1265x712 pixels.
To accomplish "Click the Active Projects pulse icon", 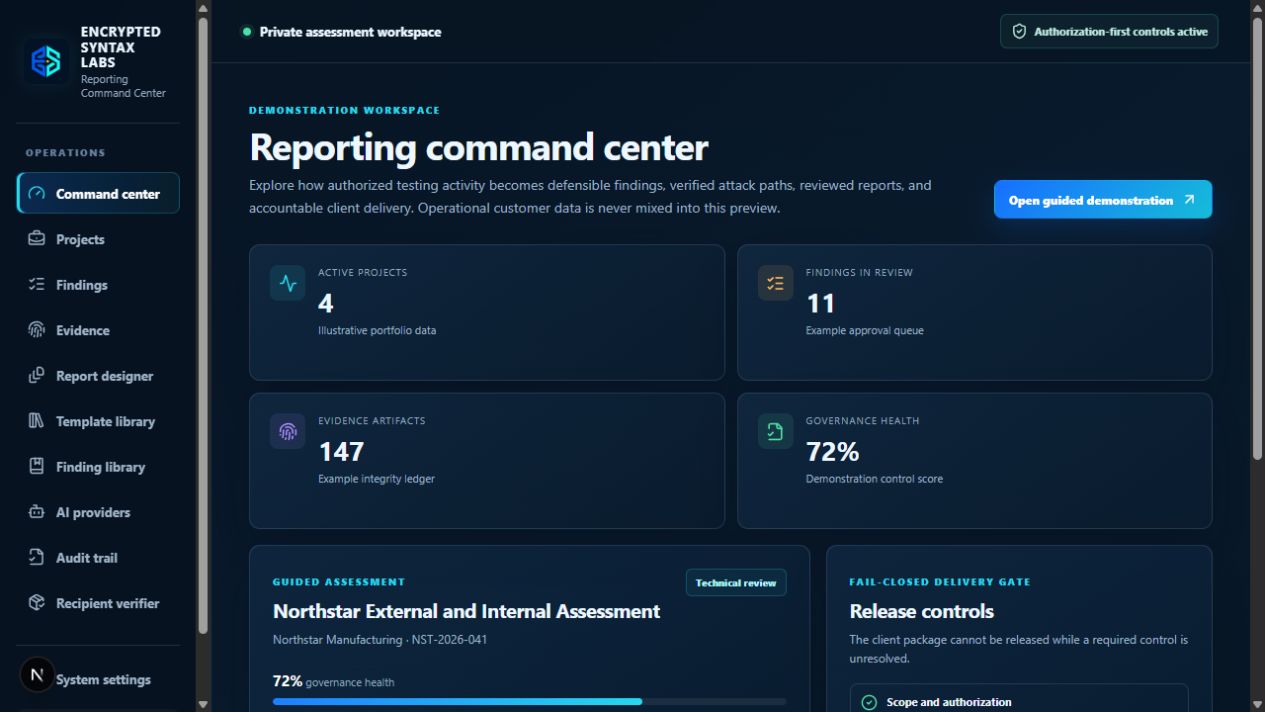I will (x=288, y=283).
